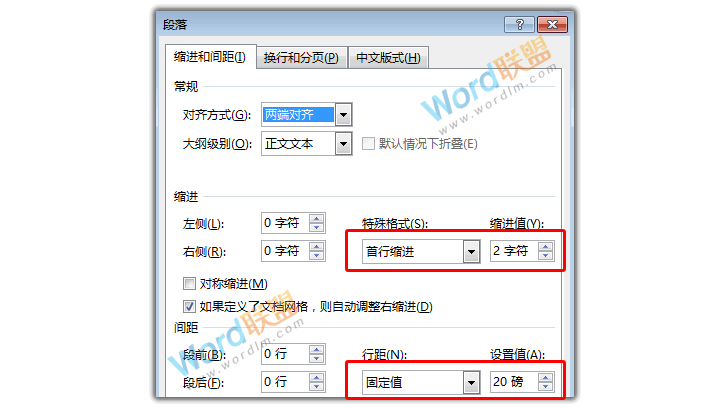
Task: Close the 段落 dialog
Action: point(552,24)
